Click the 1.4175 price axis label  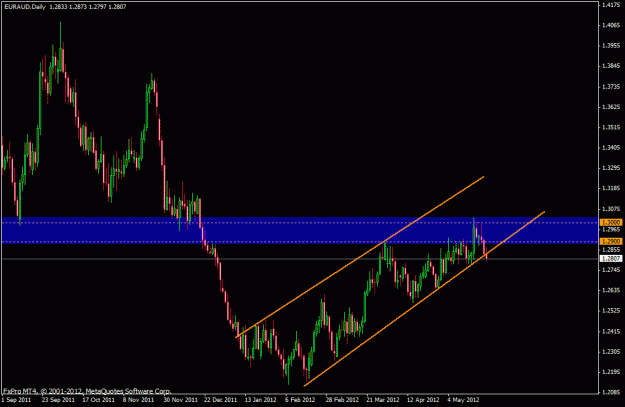pyautogui.click(x=611, y=5)
